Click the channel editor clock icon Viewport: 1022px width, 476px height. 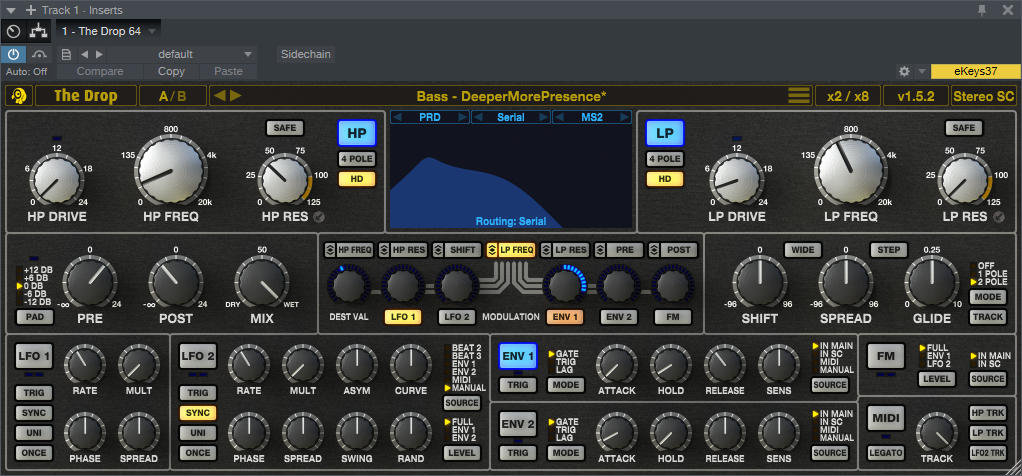(14, 31)
